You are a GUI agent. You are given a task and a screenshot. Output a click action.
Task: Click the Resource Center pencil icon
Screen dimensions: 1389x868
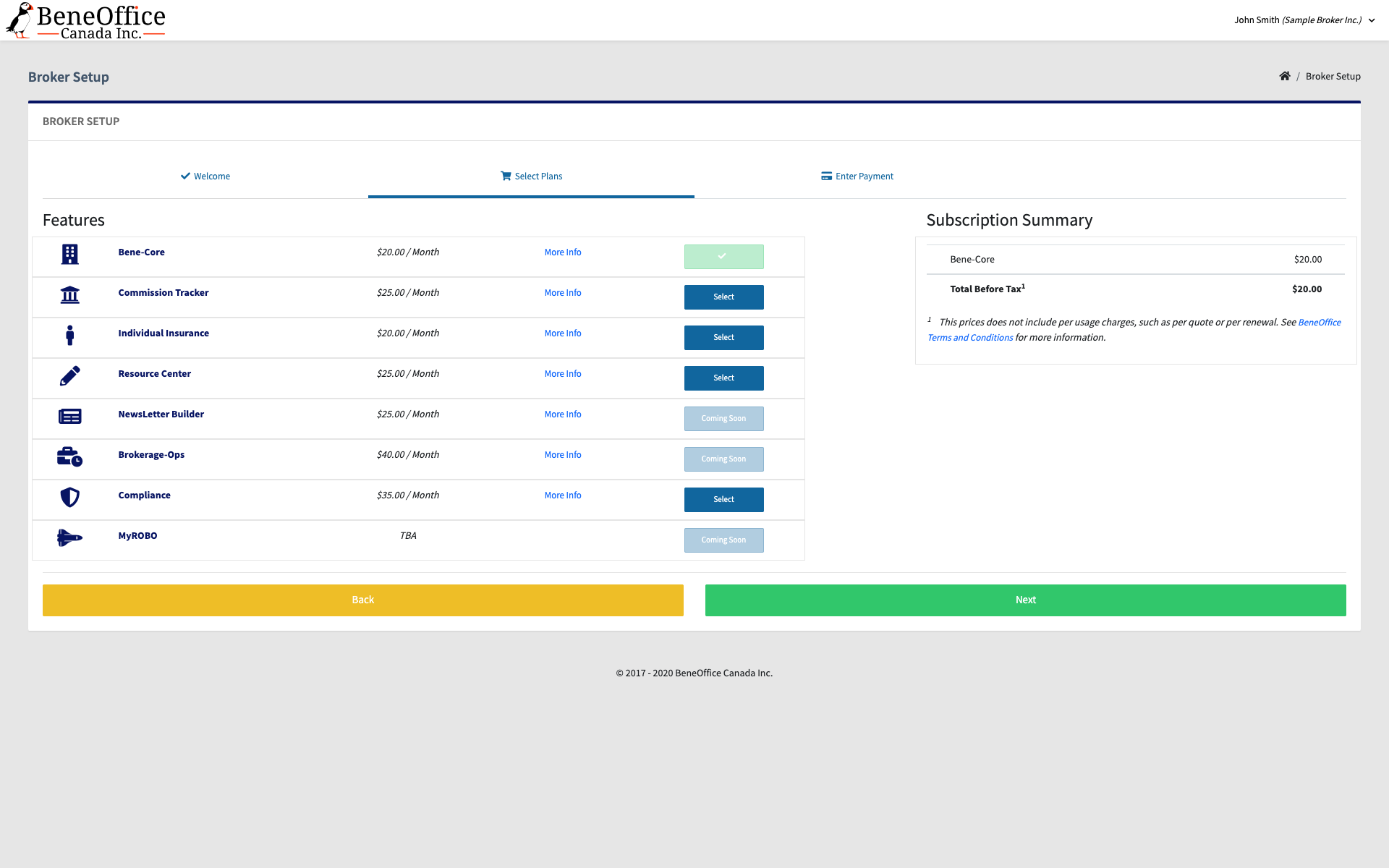pos(69,375)
